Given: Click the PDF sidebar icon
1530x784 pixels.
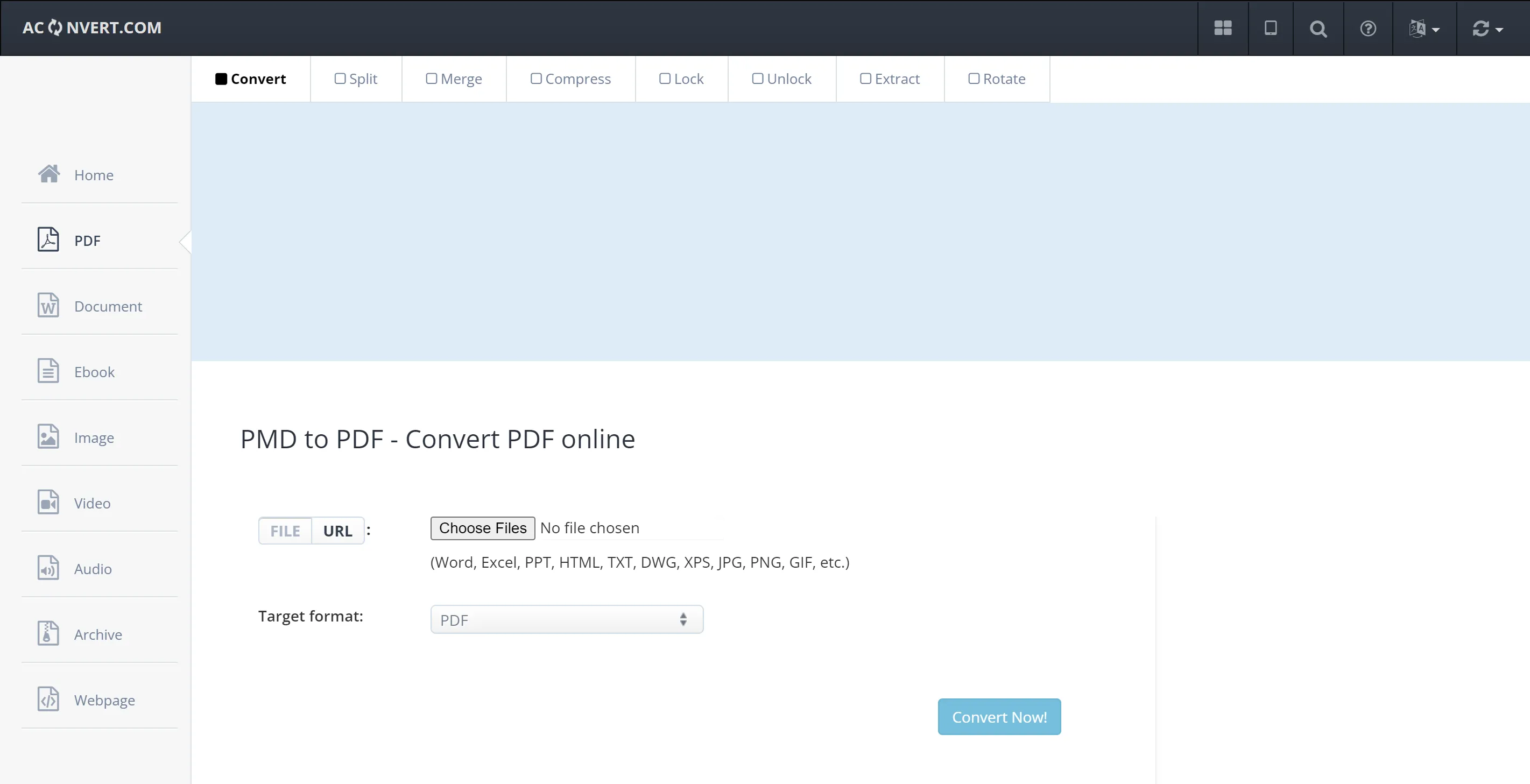Looking at the screenshot, I should pos(46,240).
